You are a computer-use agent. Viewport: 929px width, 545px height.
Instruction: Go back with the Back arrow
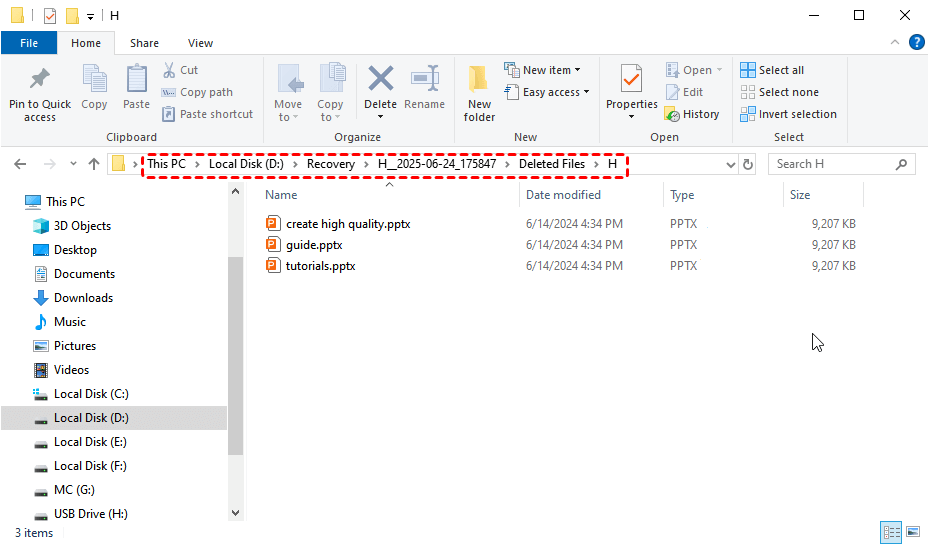[x=20, y=164]
